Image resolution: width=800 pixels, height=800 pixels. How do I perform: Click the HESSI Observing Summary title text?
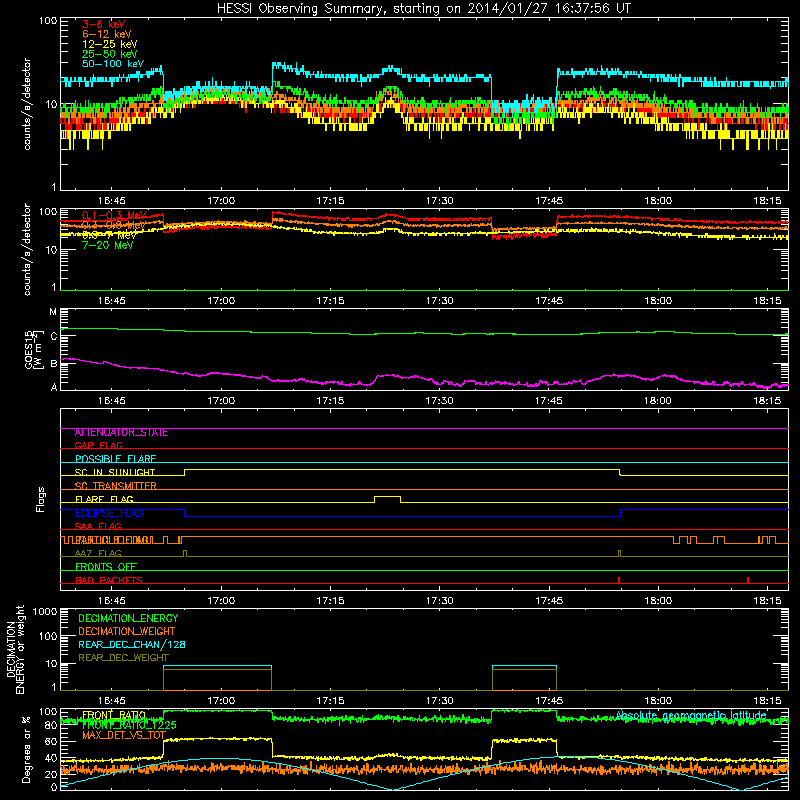(x=424, y=9)
